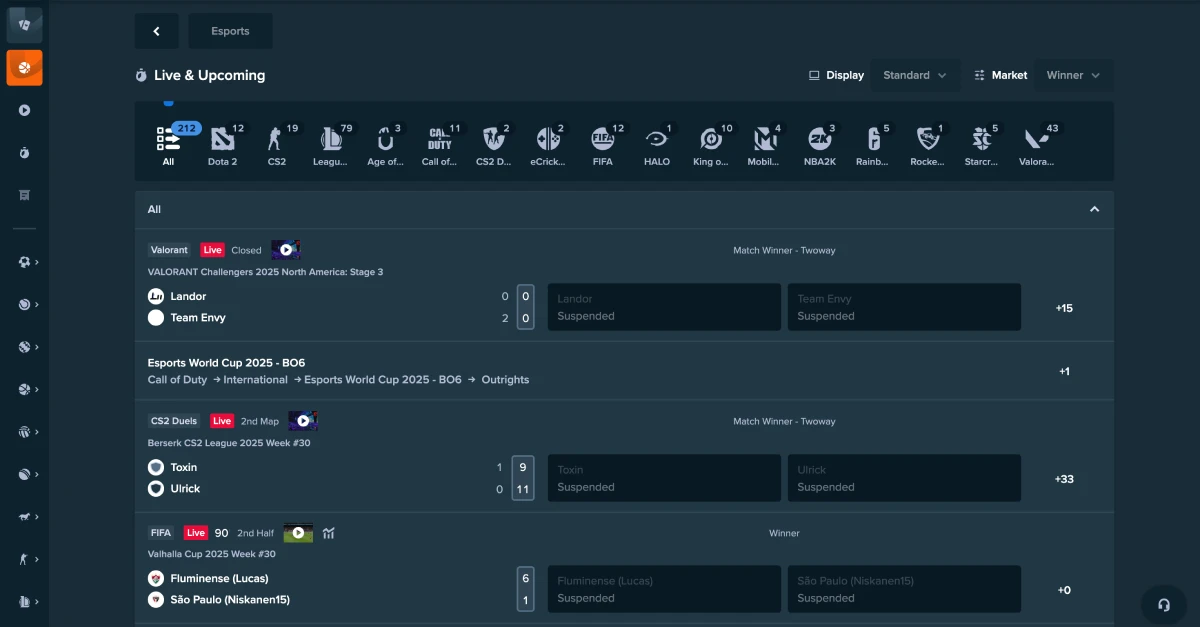The width and height of the screenshot is (1200, 627).
Task: Filter events by Mobile Legends
Action: tap(765, 145)
